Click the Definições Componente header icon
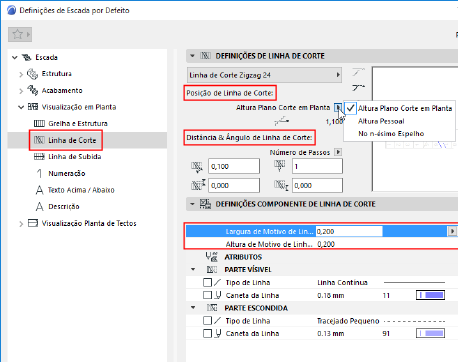 point(205,204)
